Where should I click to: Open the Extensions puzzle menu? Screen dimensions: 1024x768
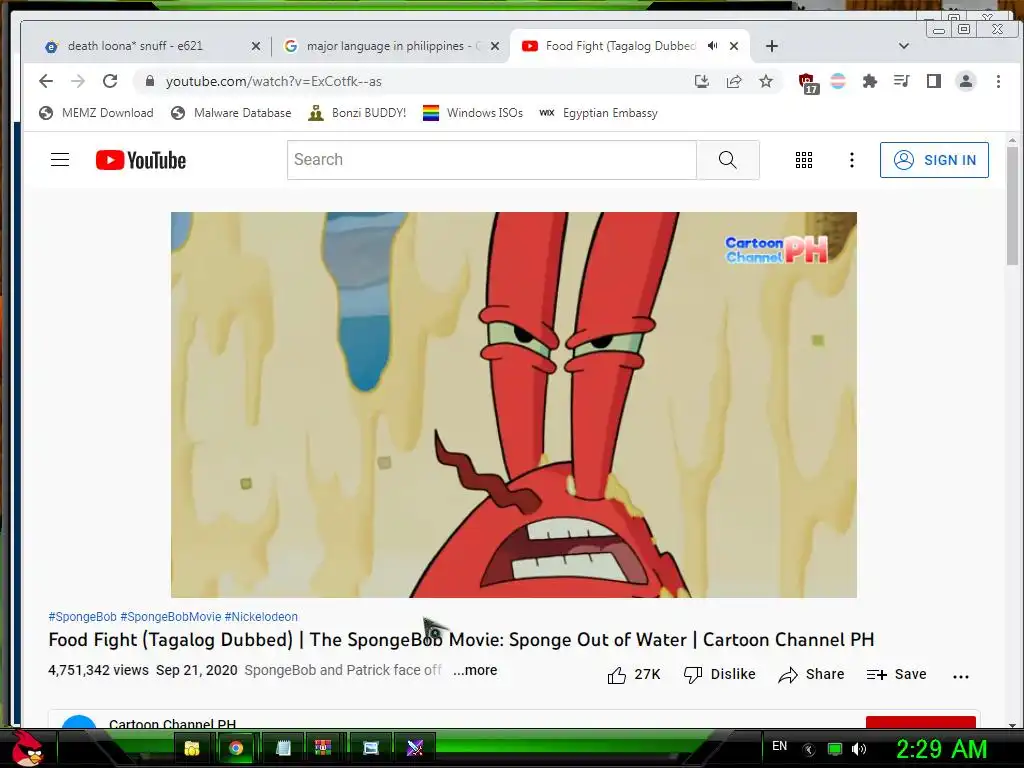[870, 82]
